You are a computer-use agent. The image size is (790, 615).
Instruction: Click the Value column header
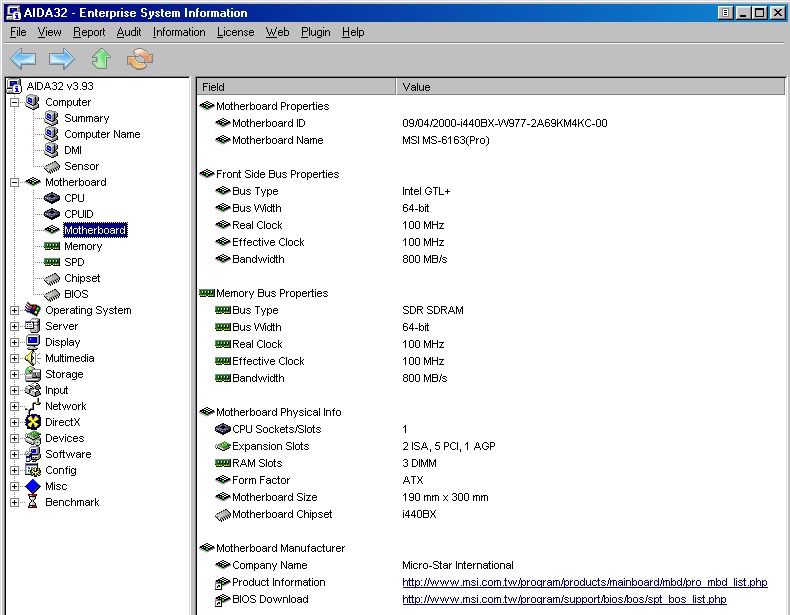point(416,87)
